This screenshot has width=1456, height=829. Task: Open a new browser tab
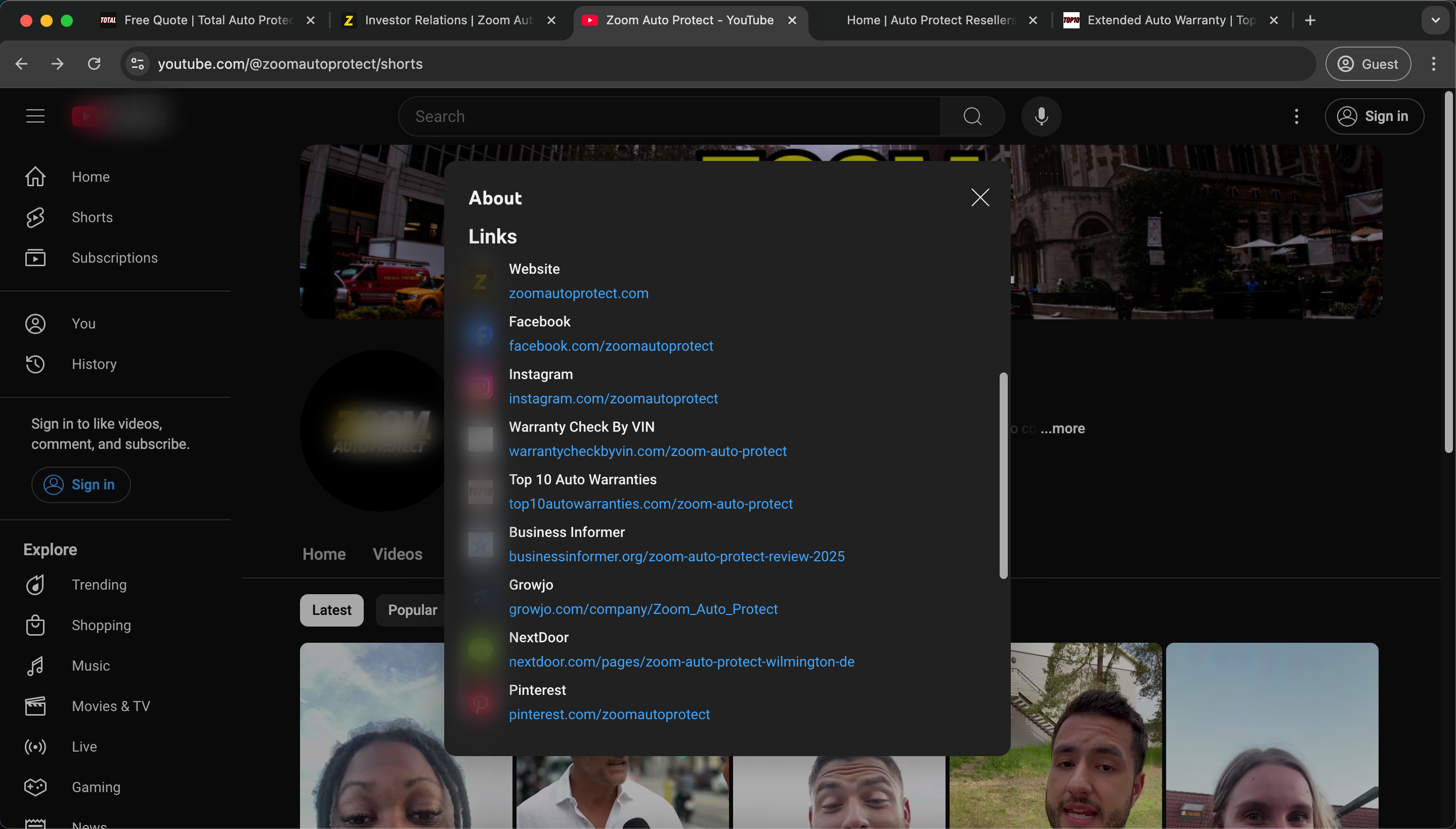click(x=1310, y=20)
